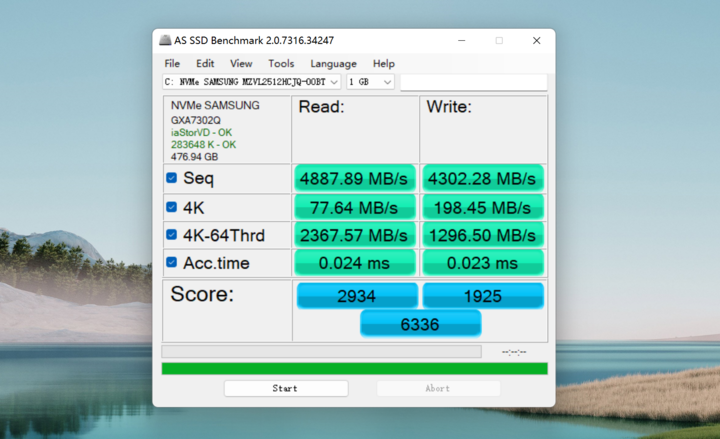Viewport: 720px width, 439px height.
Task: Open the File menu
Action: [x=173, y=63]
